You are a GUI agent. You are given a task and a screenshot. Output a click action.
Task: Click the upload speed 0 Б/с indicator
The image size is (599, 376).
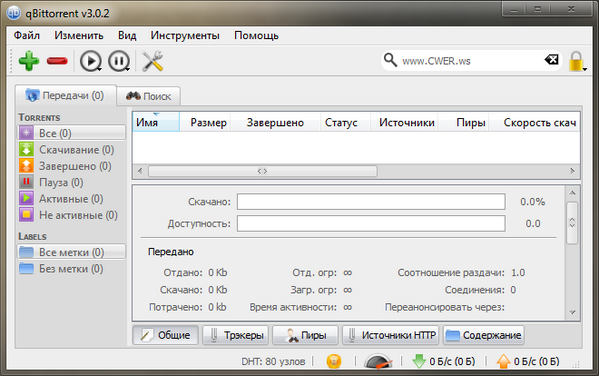528,361
